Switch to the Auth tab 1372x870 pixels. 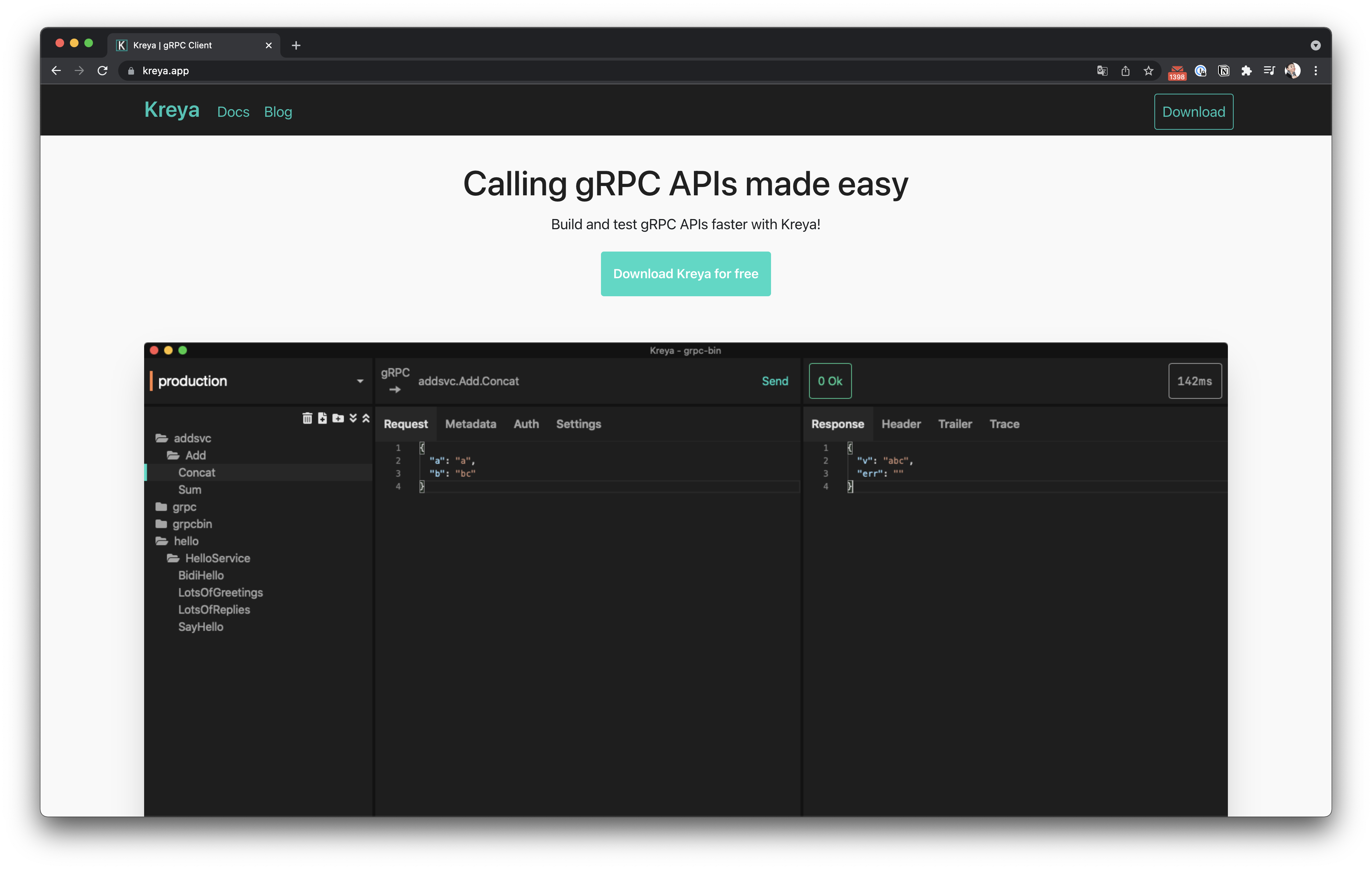pos(526,423)
